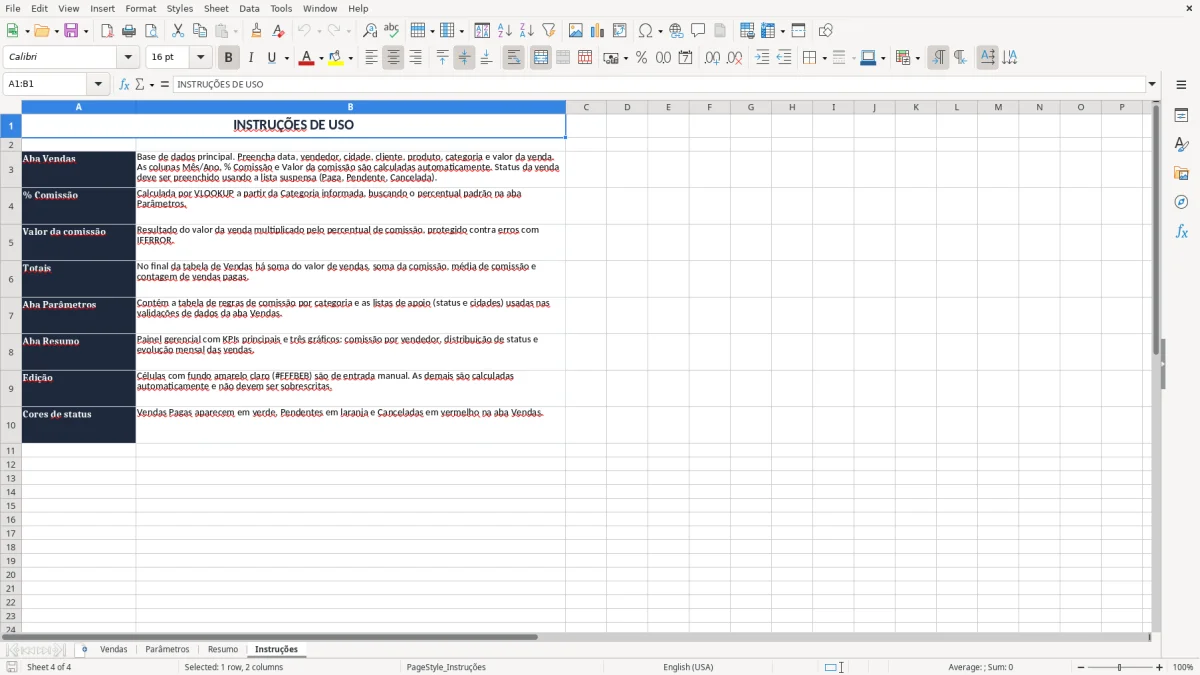Viewport: 1200px width, 675px height.
Task: Insert a hyperlink
Action: 676,31
